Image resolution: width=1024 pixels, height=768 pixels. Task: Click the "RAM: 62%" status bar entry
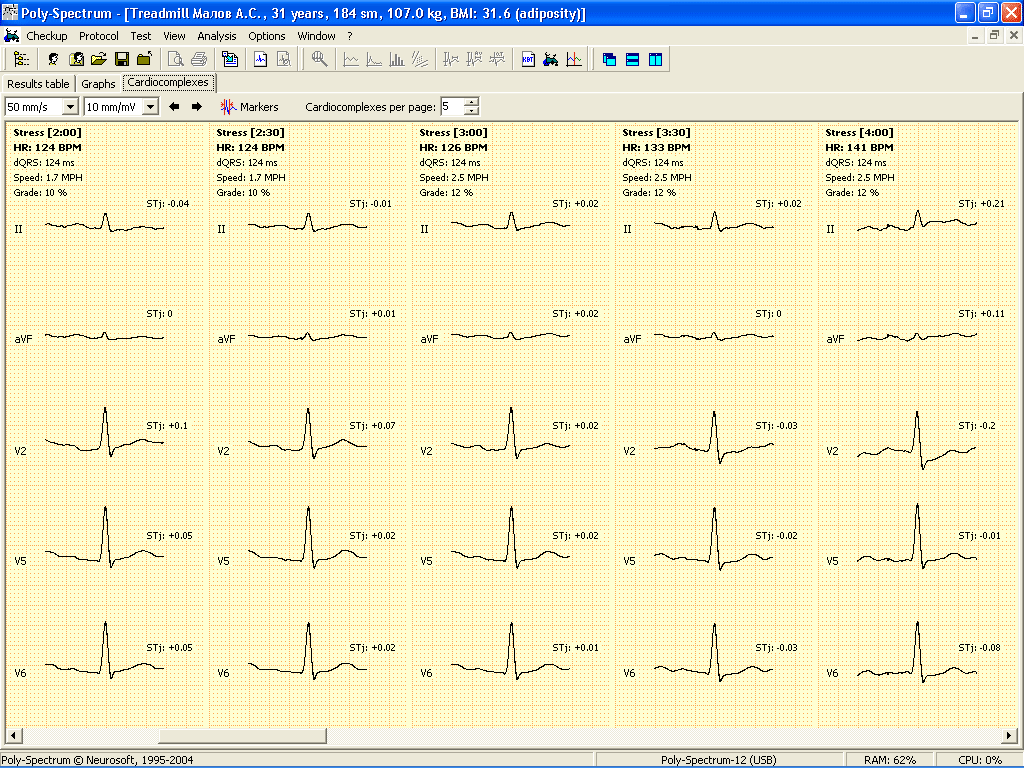tap(889, 760)
